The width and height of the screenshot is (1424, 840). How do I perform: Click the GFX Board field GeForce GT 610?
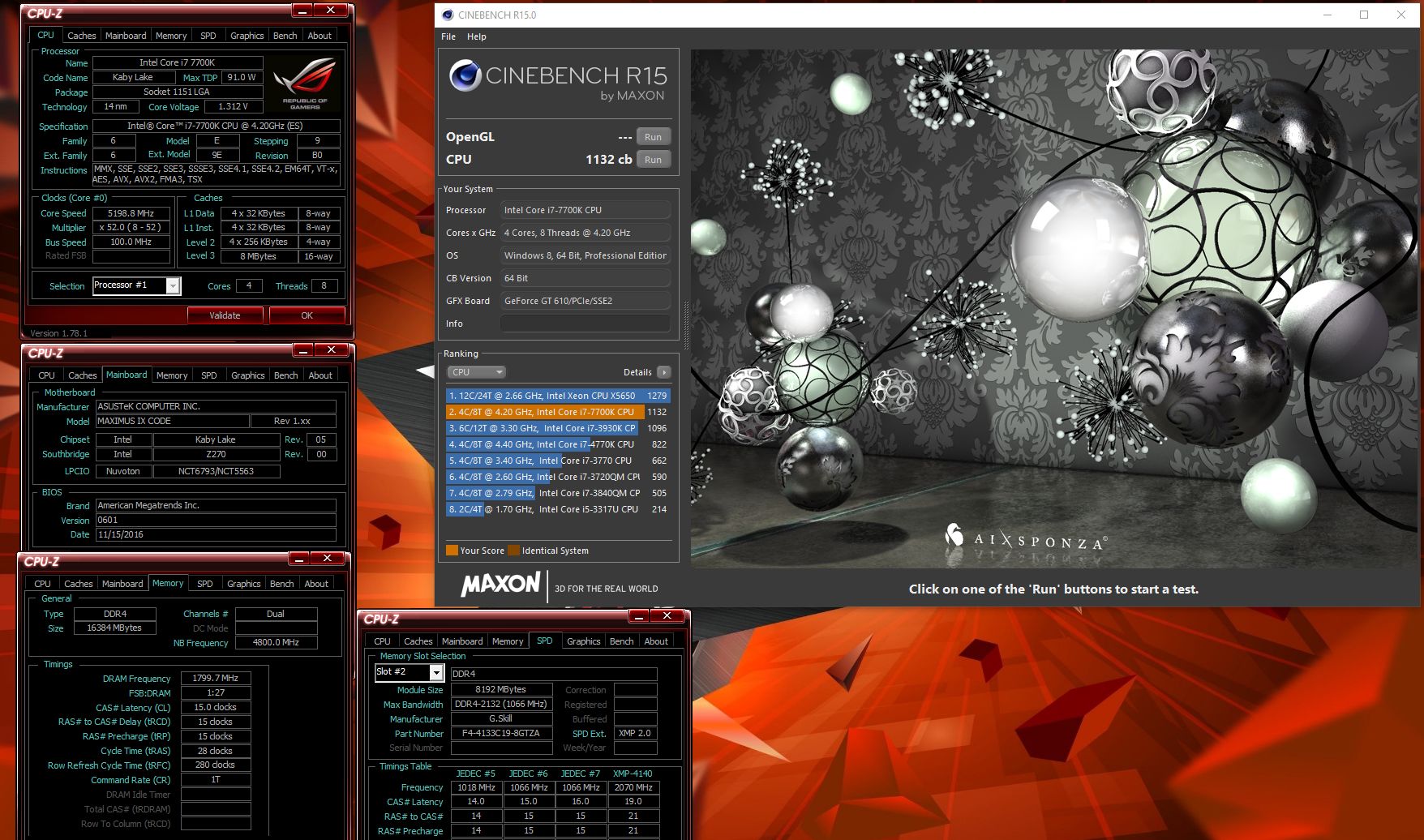585,301
